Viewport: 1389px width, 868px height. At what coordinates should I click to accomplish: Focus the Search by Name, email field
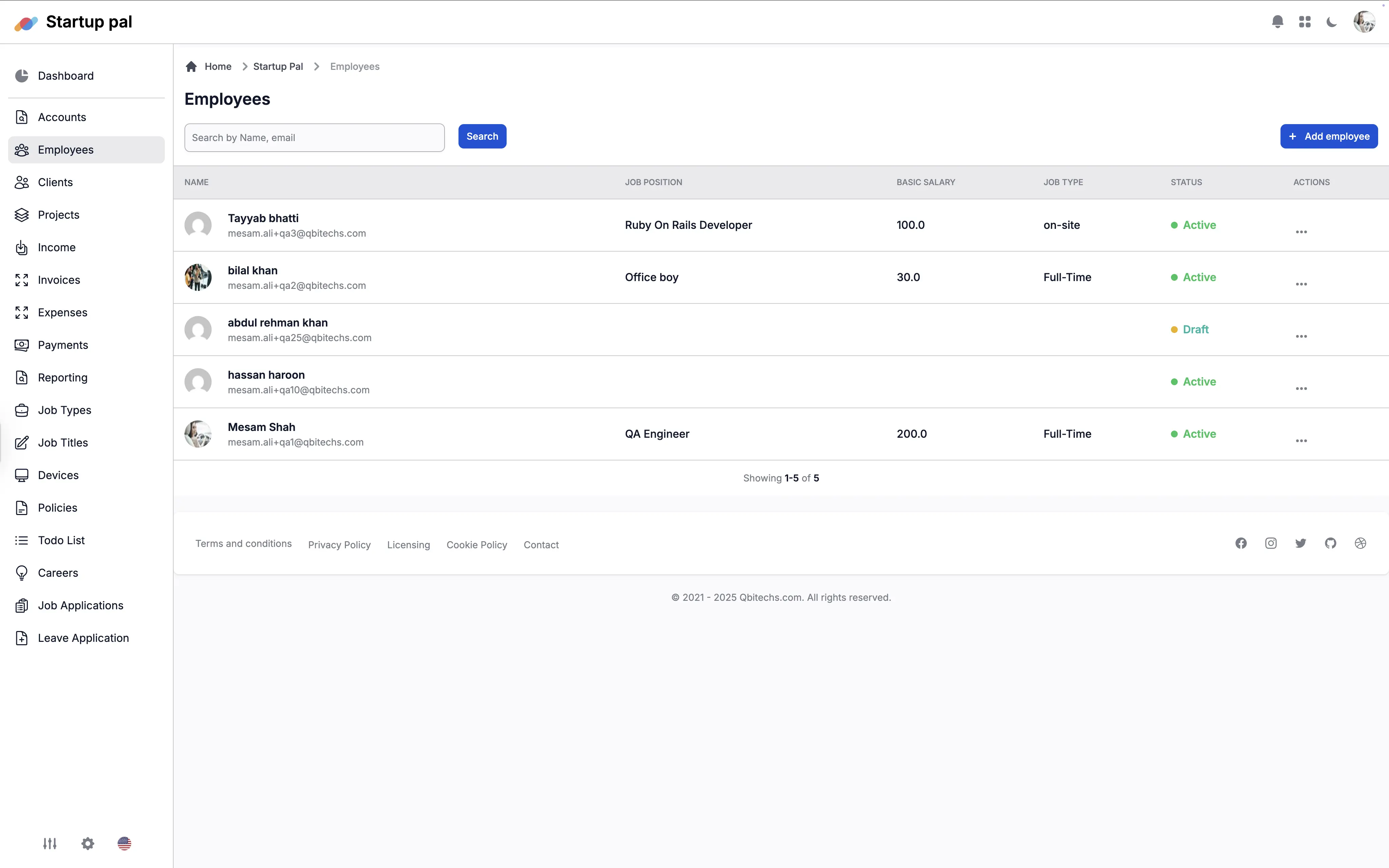(x=315, y=138)
